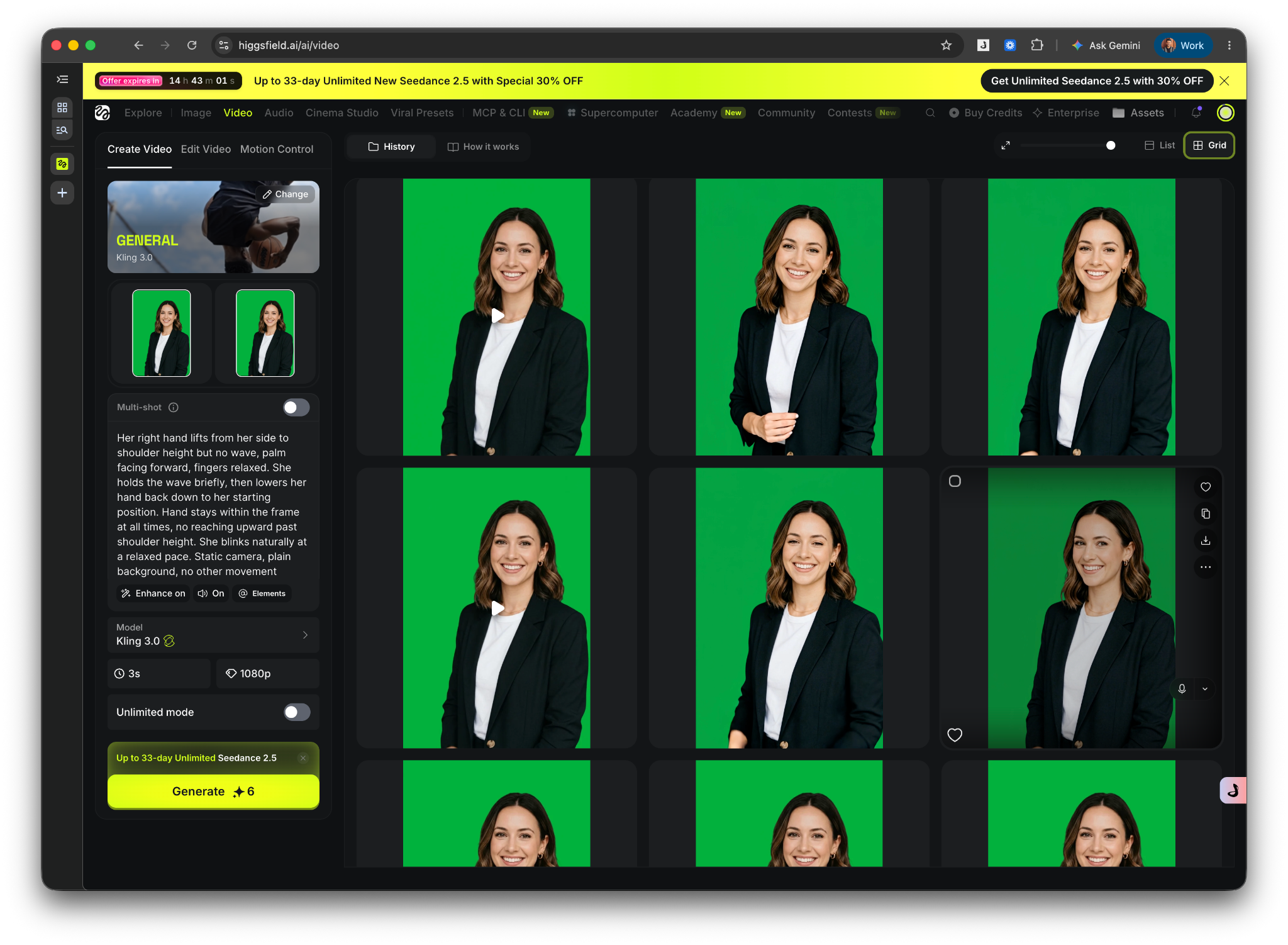The width and height of the screenshot is (1288, 945).
Task: Open the Supercomputer menu
Action: [613, 113]
